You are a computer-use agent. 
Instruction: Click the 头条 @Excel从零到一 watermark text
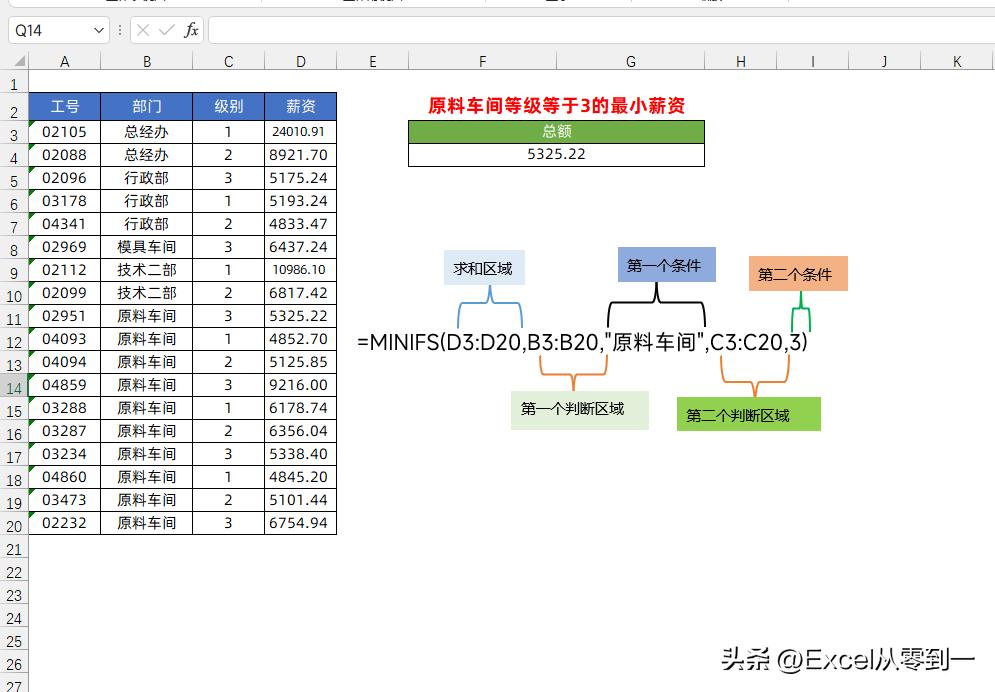click(849, 661)
